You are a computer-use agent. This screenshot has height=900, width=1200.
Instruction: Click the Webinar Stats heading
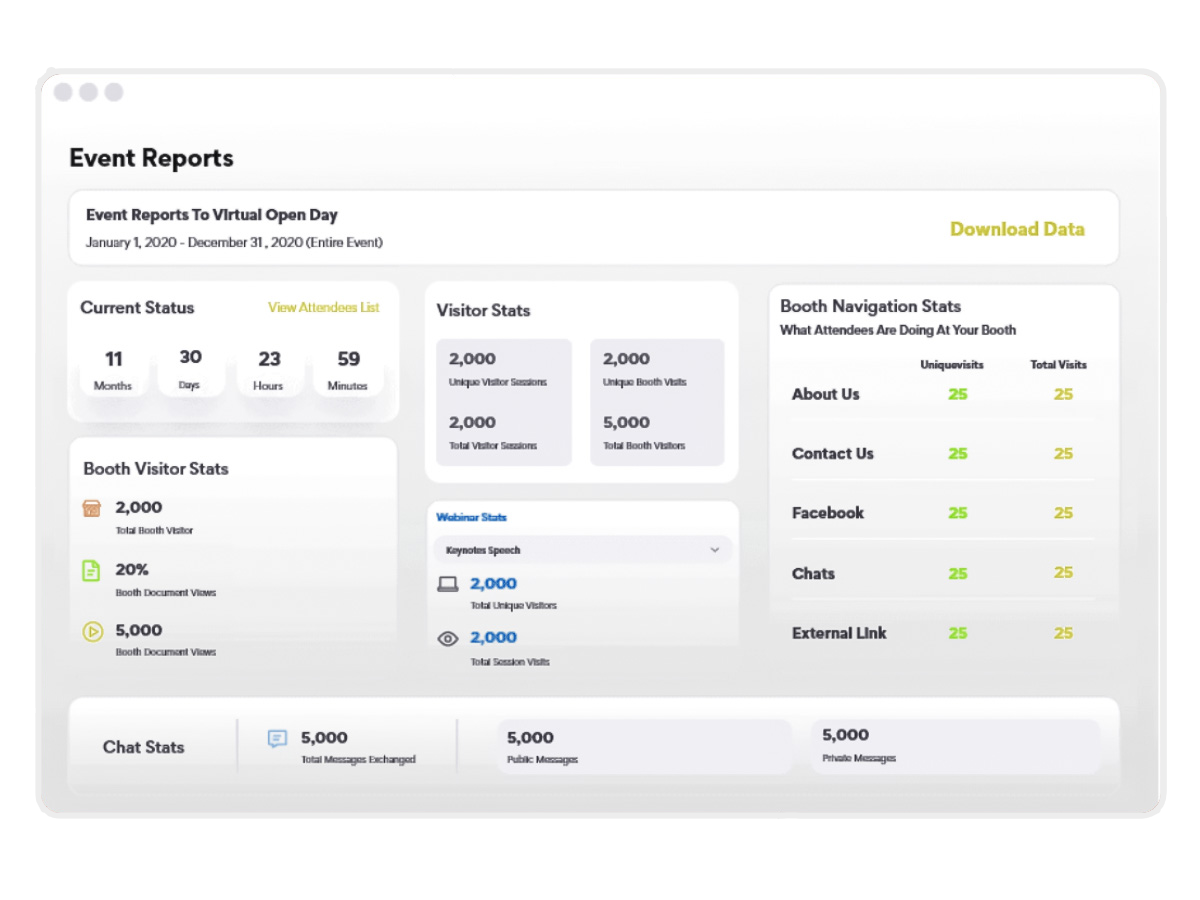pos(471,517)
